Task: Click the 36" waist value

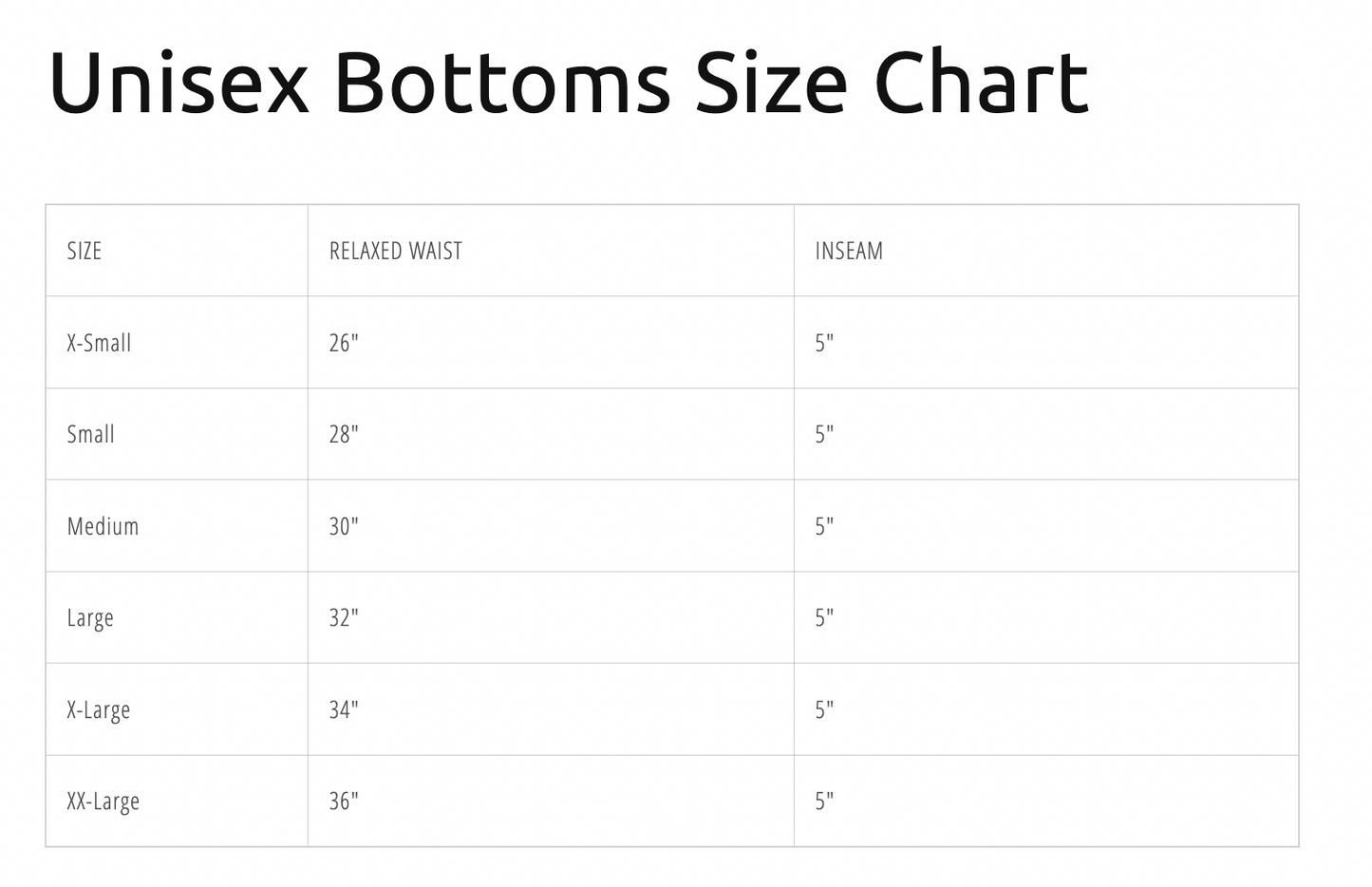Action: [x=344, y=802]
